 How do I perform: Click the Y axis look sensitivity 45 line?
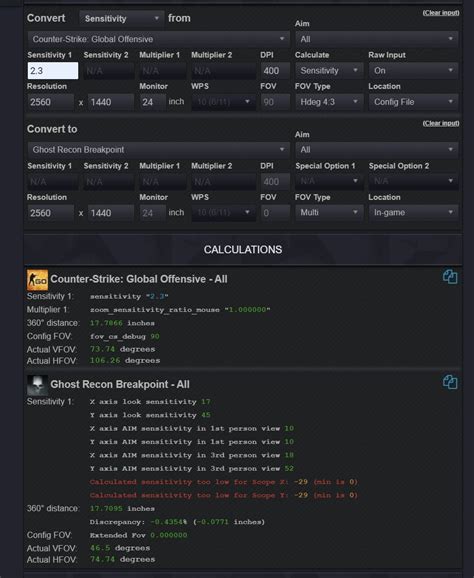click(x=150, y=415)
